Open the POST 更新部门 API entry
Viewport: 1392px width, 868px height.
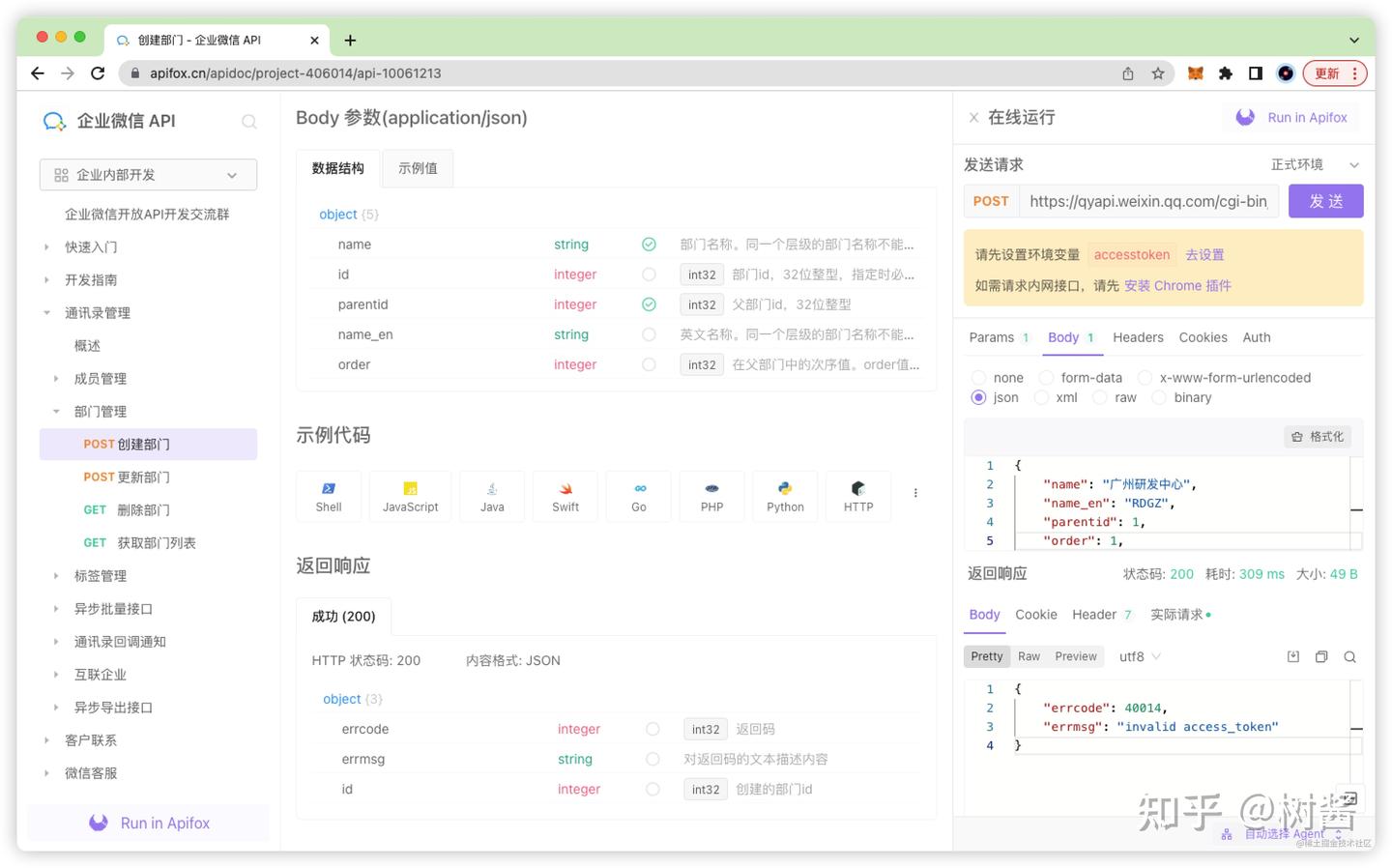149,477
